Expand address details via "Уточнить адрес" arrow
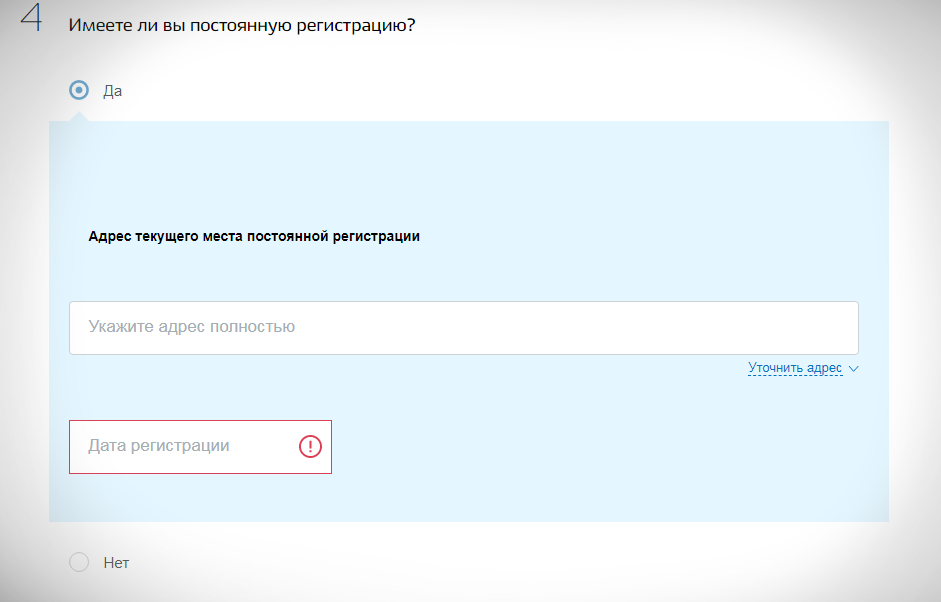The width and height of the screenshot is (941, 602). (x=853, y=369)
